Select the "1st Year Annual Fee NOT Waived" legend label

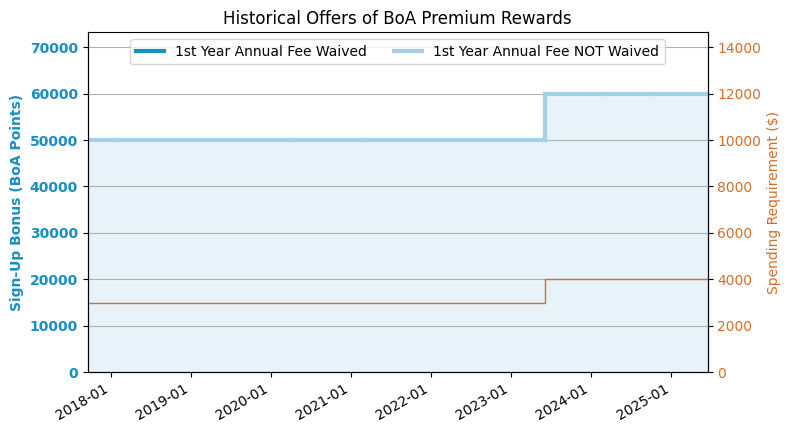point(545,52)
